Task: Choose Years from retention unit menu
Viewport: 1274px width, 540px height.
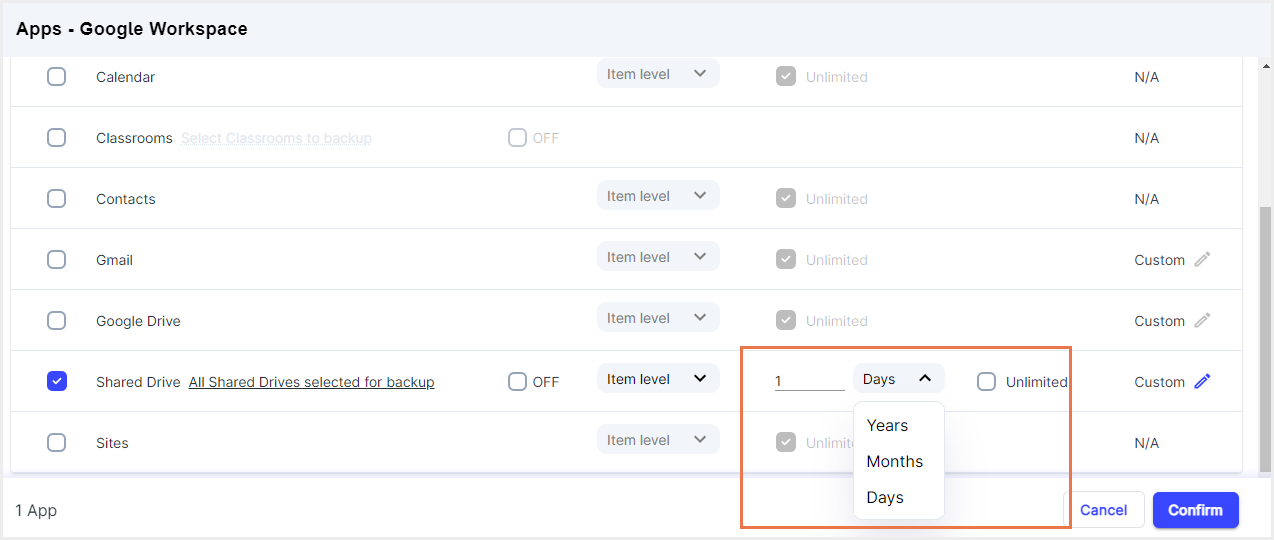Action: point(887,425)
